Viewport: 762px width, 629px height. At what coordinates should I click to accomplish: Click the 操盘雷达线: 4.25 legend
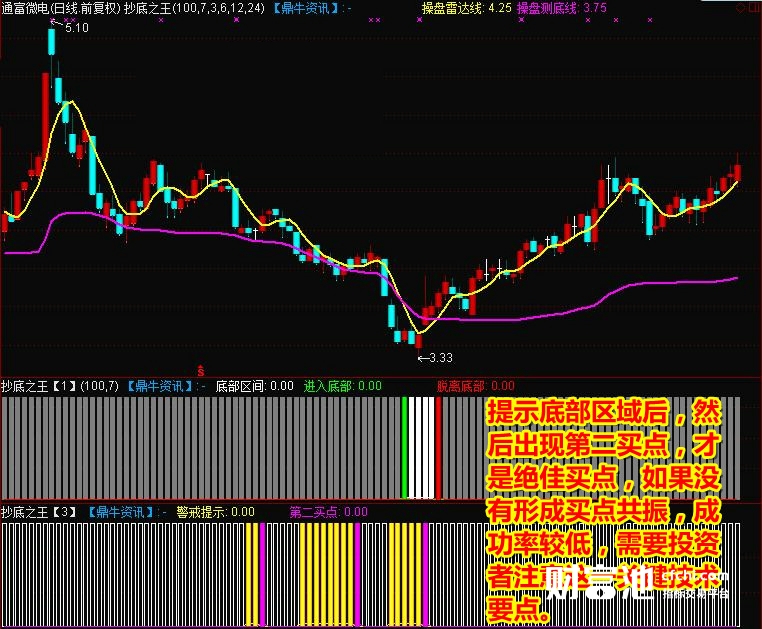coord(467,8)
